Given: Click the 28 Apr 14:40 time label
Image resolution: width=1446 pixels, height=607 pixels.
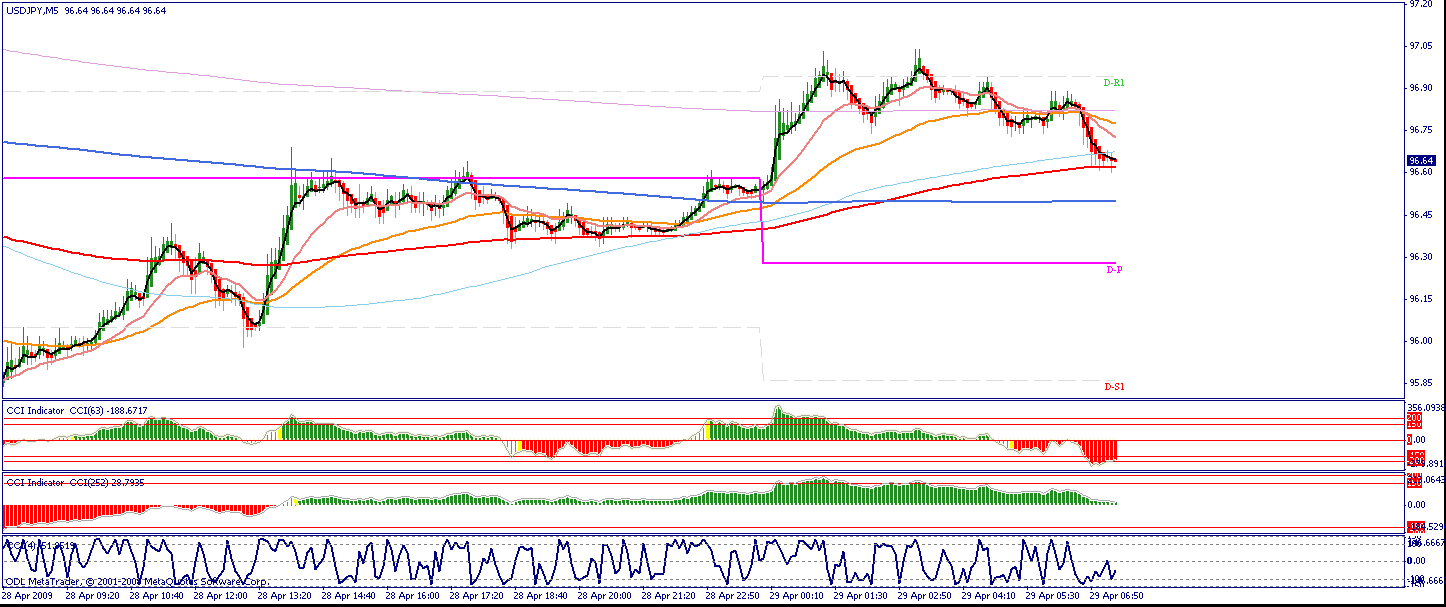Looking at the screenshot, I should pos(348,596).
